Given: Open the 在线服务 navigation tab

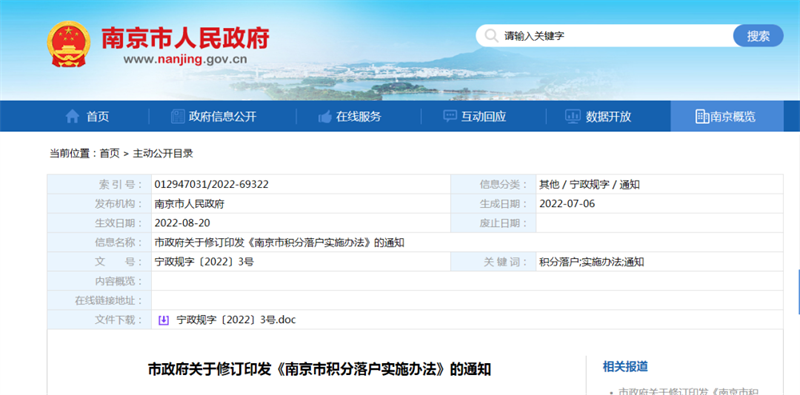Looking at the screenshot, I should (358, 116).
